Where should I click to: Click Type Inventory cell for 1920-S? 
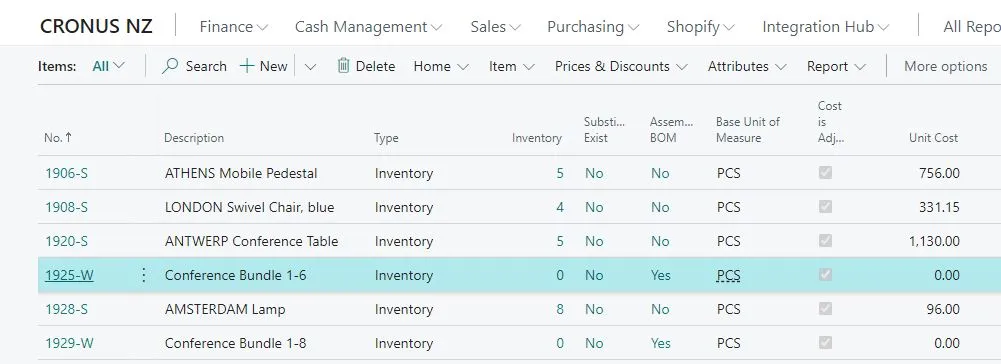pos(403,241)
